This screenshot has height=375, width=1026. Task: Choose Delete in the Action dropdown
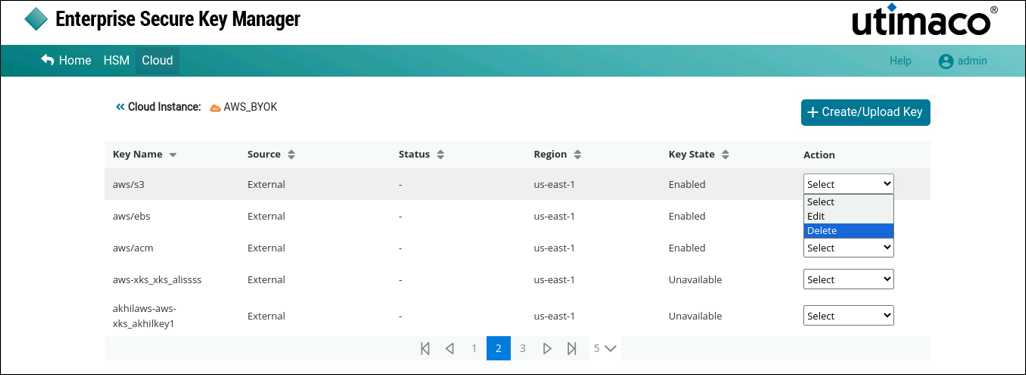coord(848,230)
